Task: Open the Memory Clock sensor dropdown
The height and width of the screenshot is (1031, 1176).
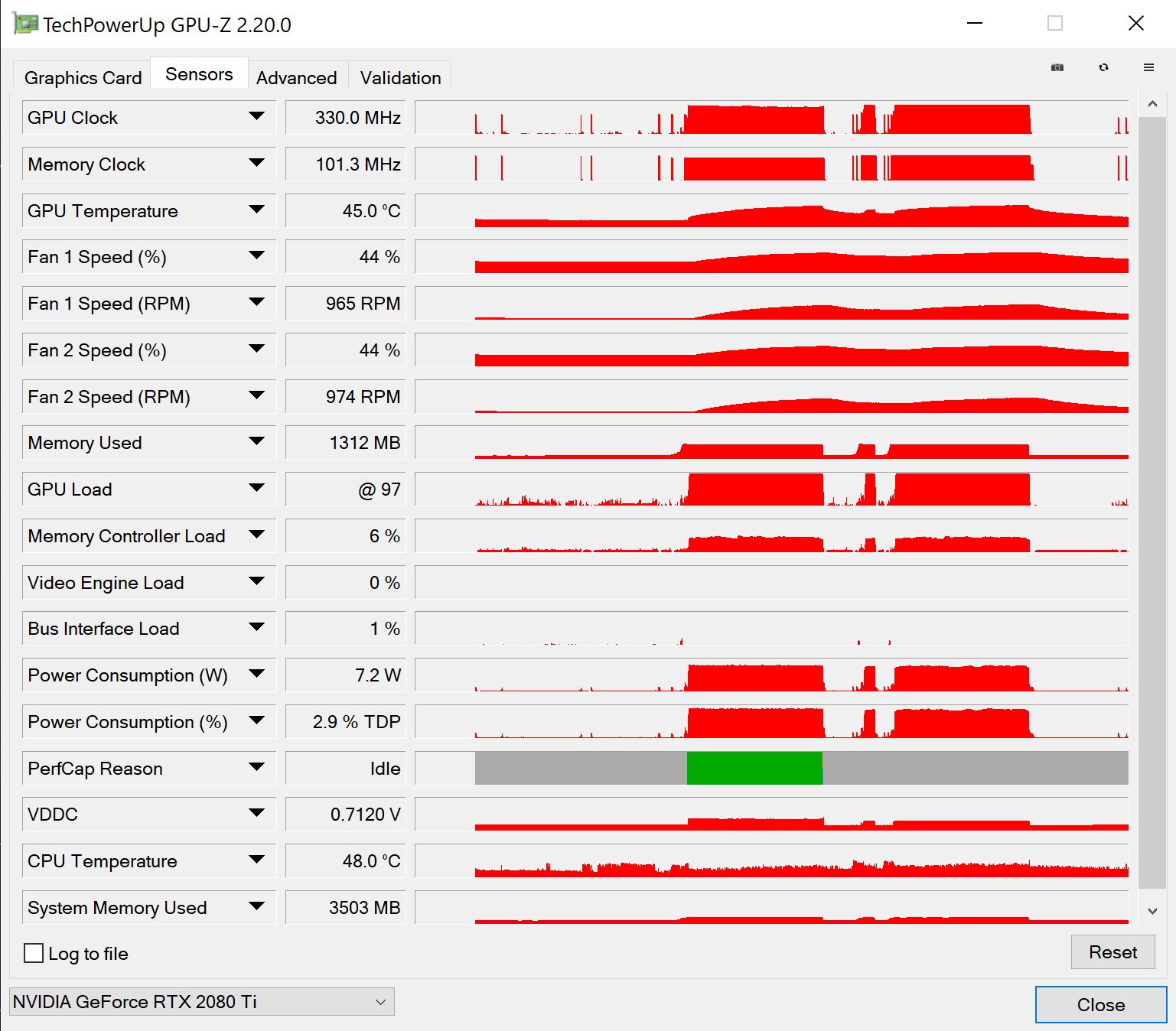Action: (256, 164)
